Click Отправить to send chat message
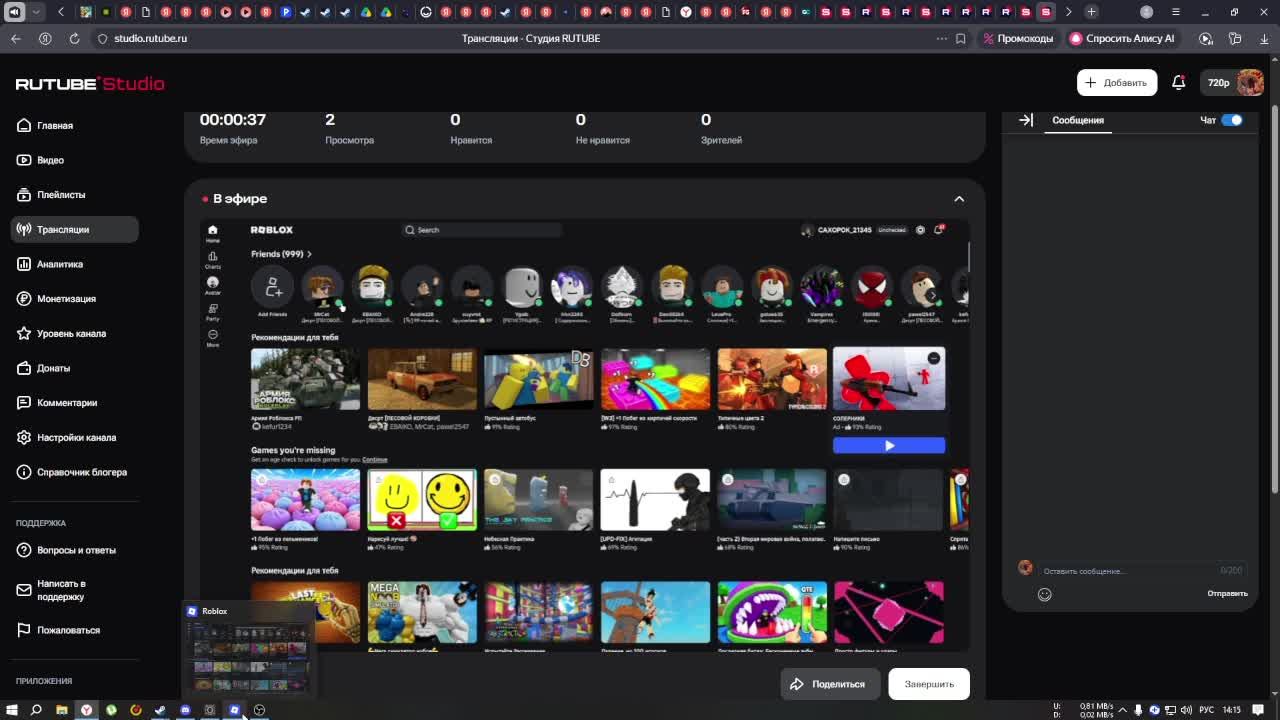This screenshot has width=1280, height=720. pos(1227,594)
